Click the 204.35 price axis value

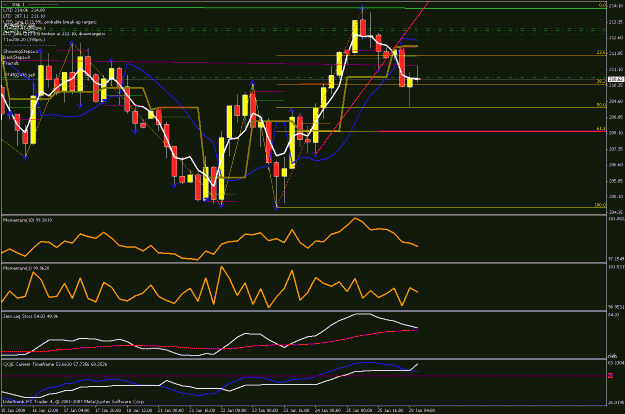pyautogui.click(x=616, y=212)
